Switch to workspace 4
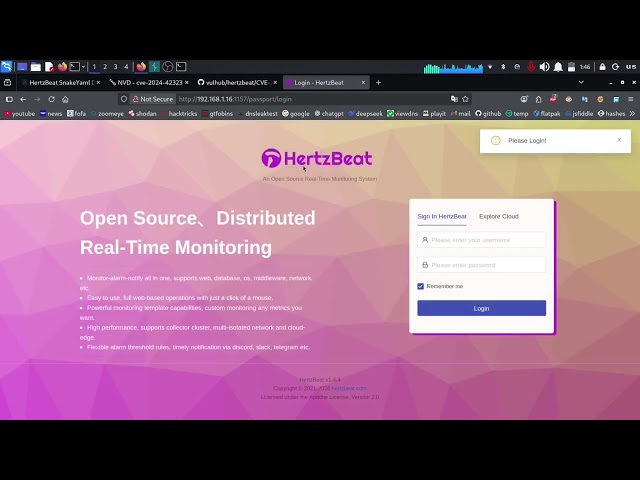This screenshot has height=480, width=640. tap(126, 67)
